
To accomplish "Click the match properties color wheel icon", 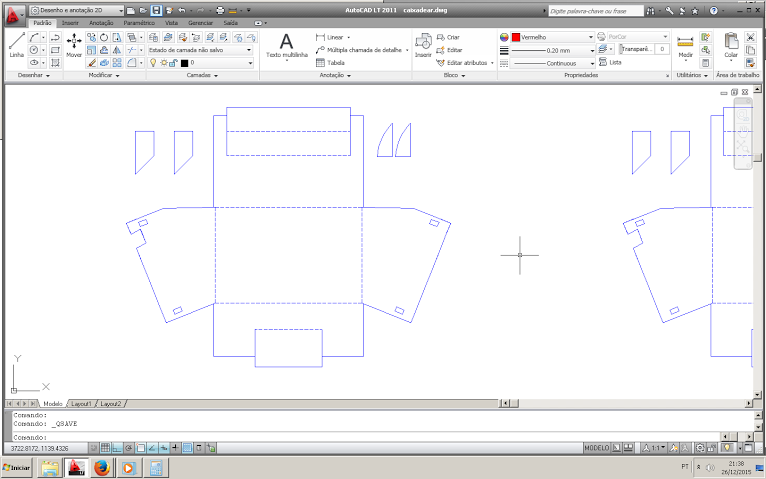I will click(x=504, y=37).
